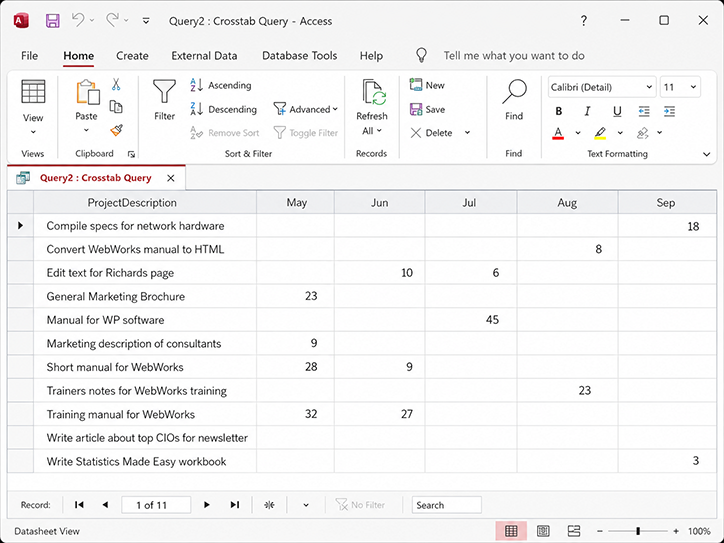
Task: Click the Increase indent icon
Action: click(x=670, y=111)
